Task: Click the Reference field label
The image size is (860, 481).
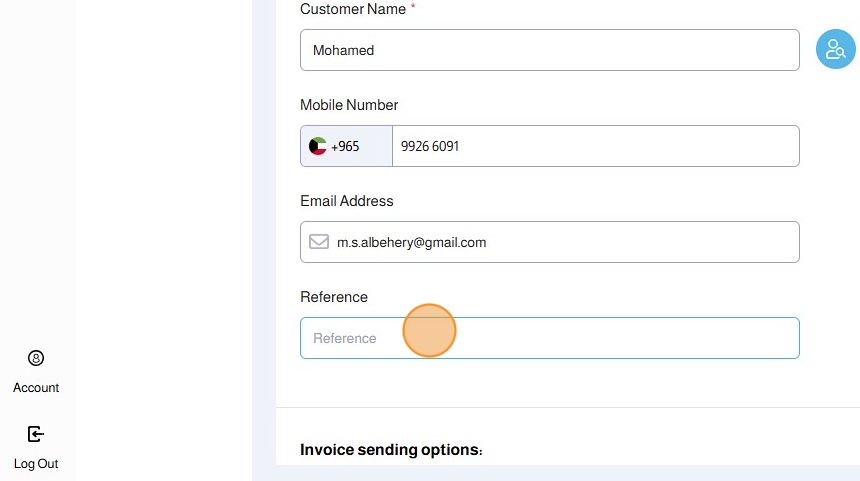Action: point(334,297)
